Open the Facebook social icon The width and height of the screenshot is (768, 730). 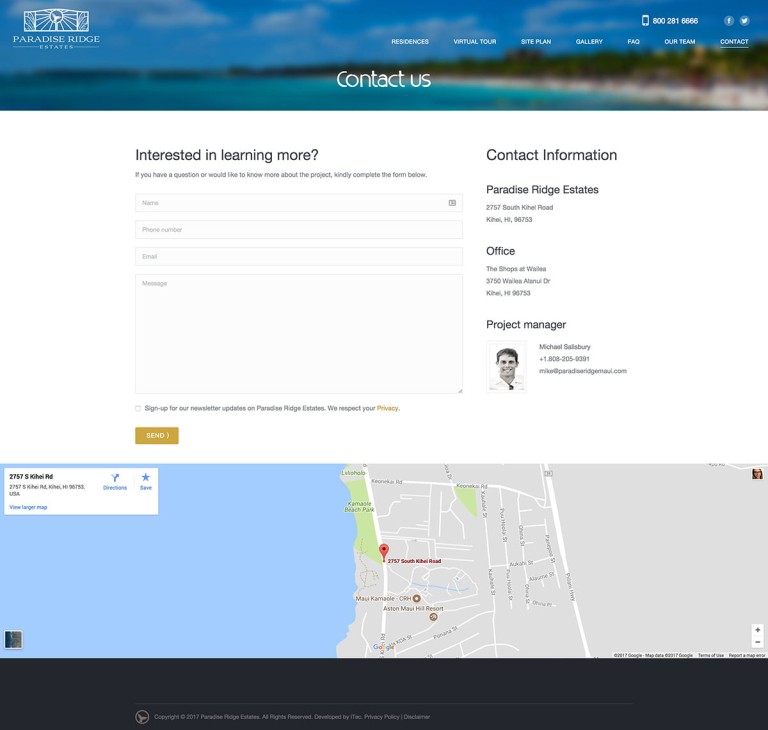click(729, 21)
